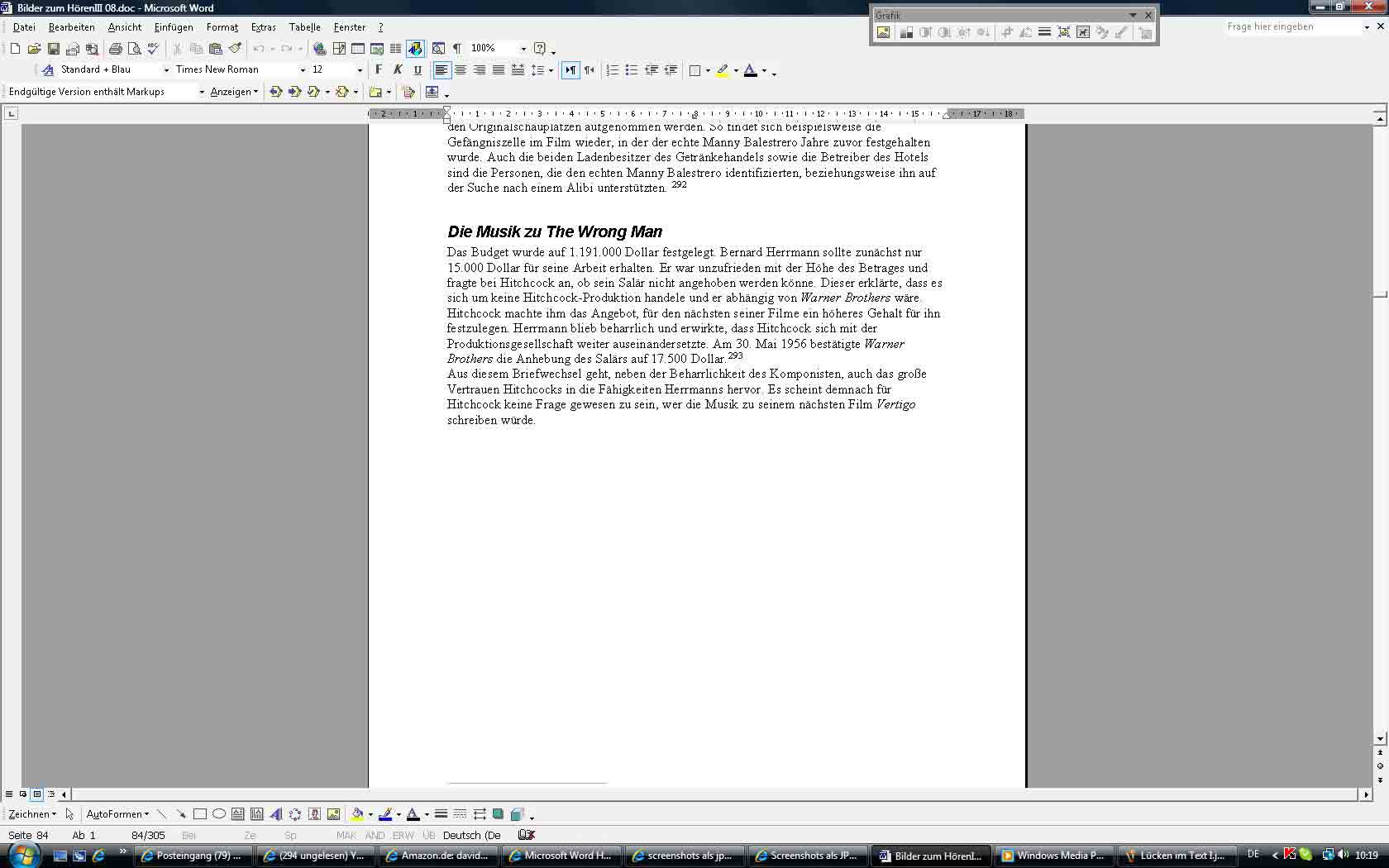The height and width of the screenshot is (868, 1389).
Task: Expand the Zeichnen menu
Action: [x=32, y=814]
